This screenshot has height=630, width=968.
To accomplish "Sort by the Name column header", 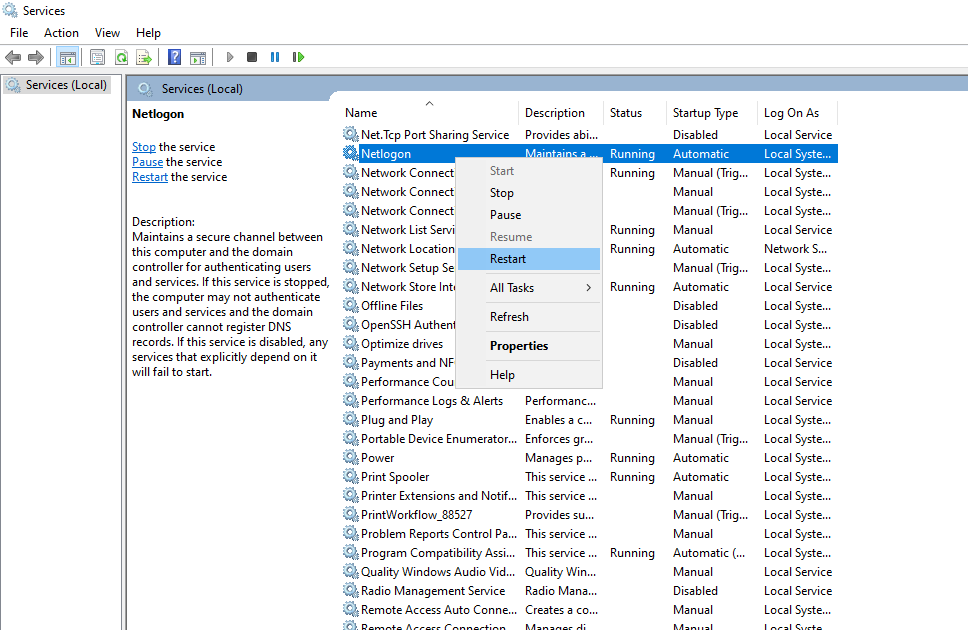I will tap(429, 112).
